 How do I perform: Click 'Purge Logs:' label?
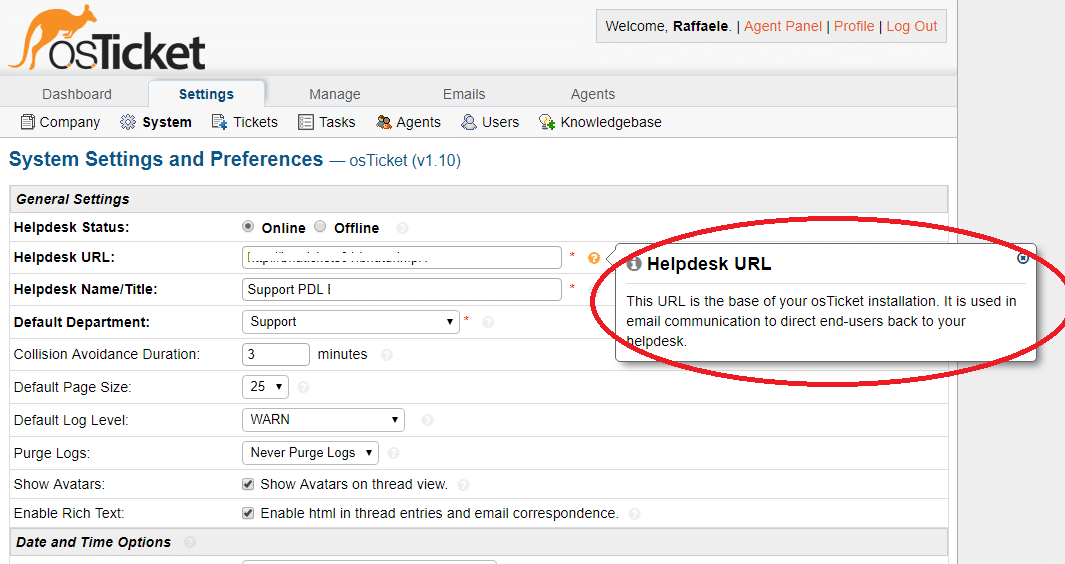[x=52, y=453]
